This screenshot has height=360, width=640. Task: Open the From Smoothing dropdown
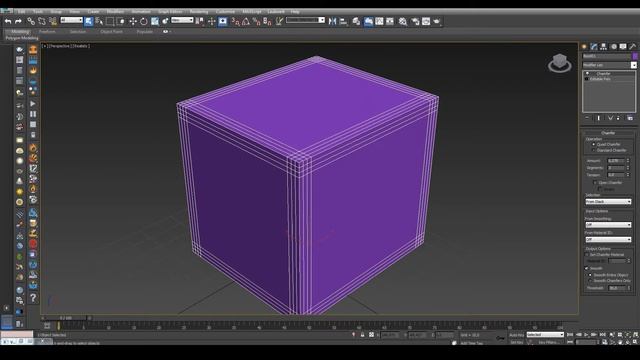[608, 225]
